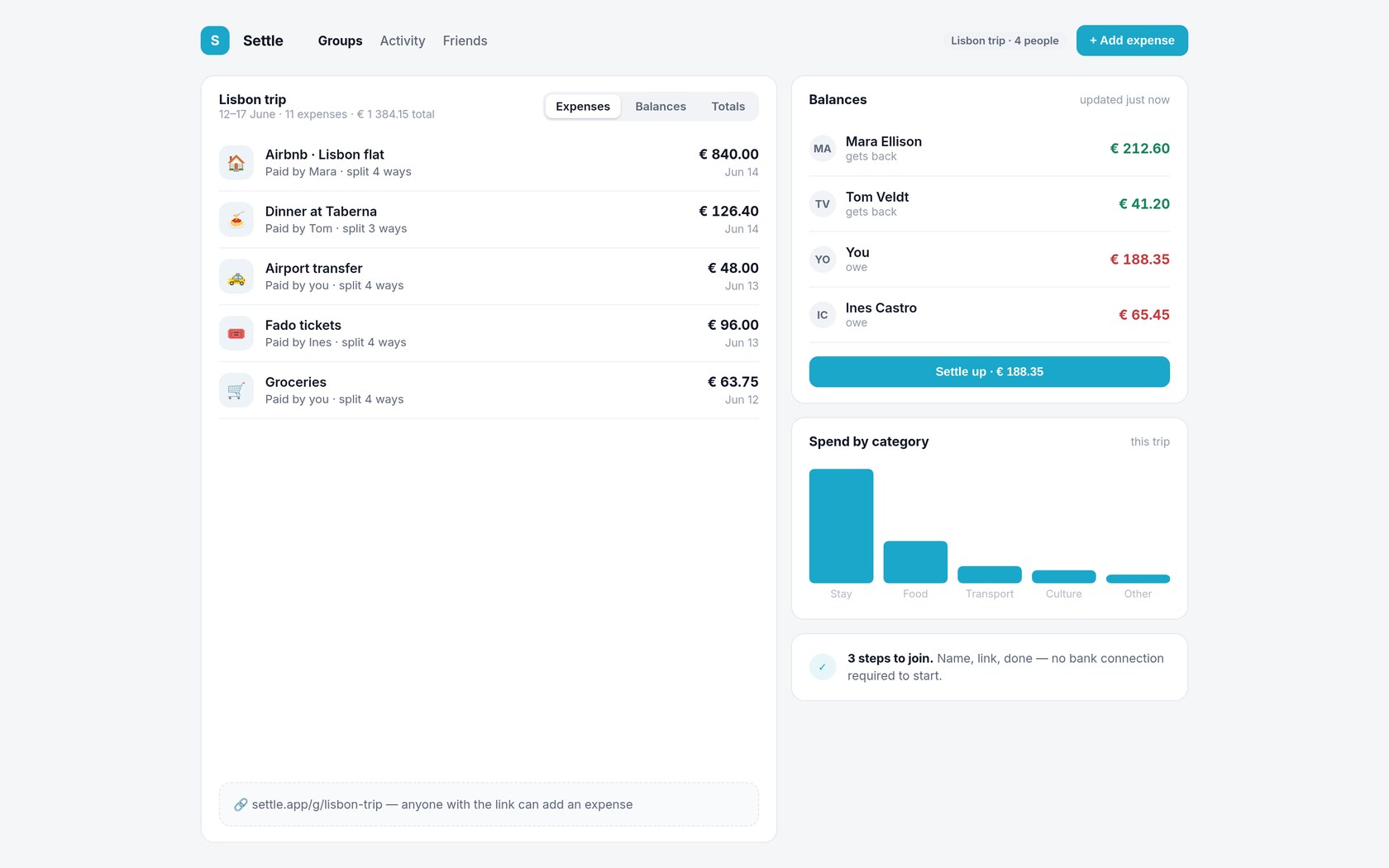The image size is (1389, 868).
Task: Click the YO avatar for You
Action: (823, 260)
